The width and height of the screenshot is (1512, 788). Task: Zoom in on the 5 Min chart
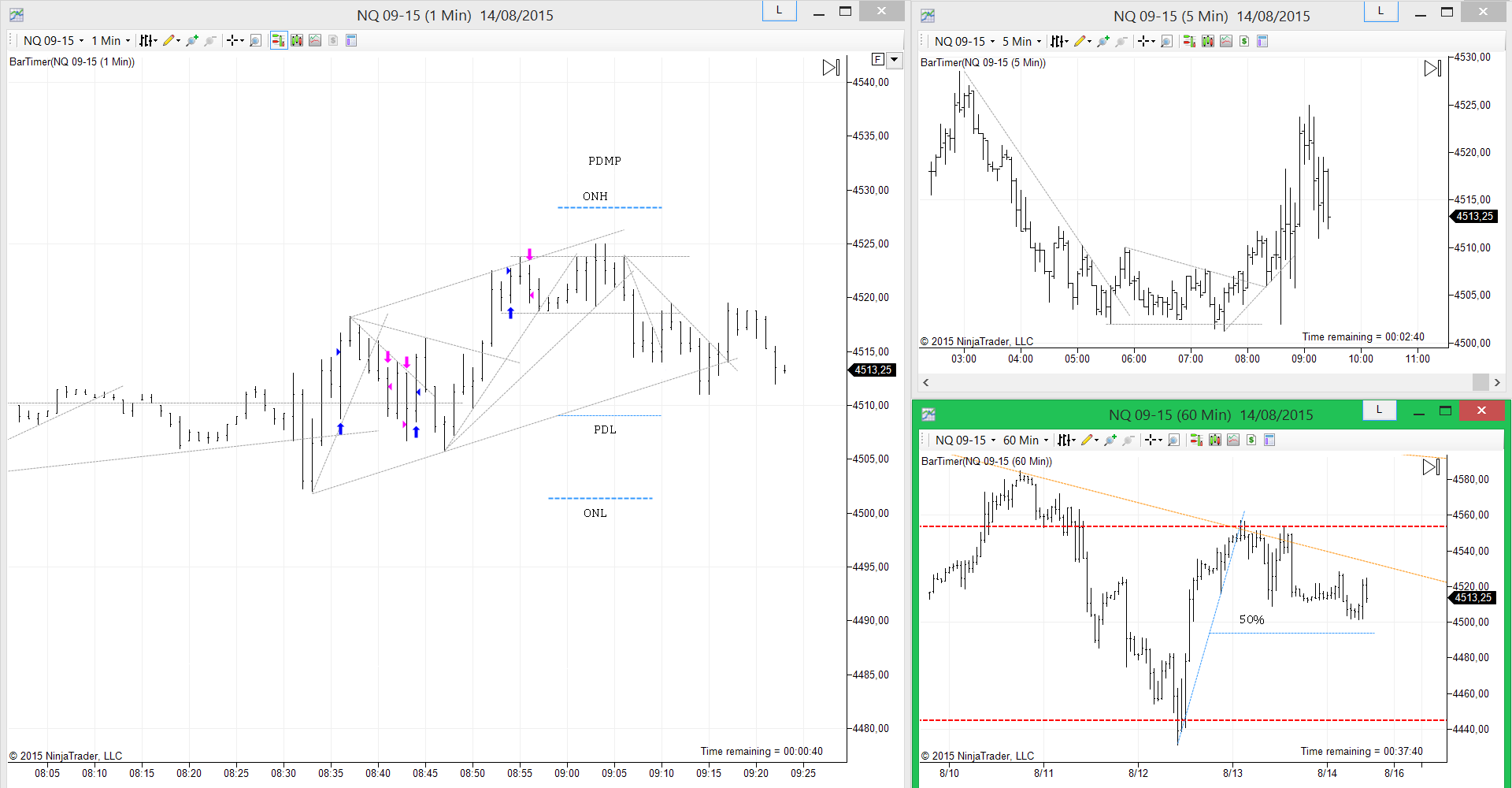point(1103,42)
